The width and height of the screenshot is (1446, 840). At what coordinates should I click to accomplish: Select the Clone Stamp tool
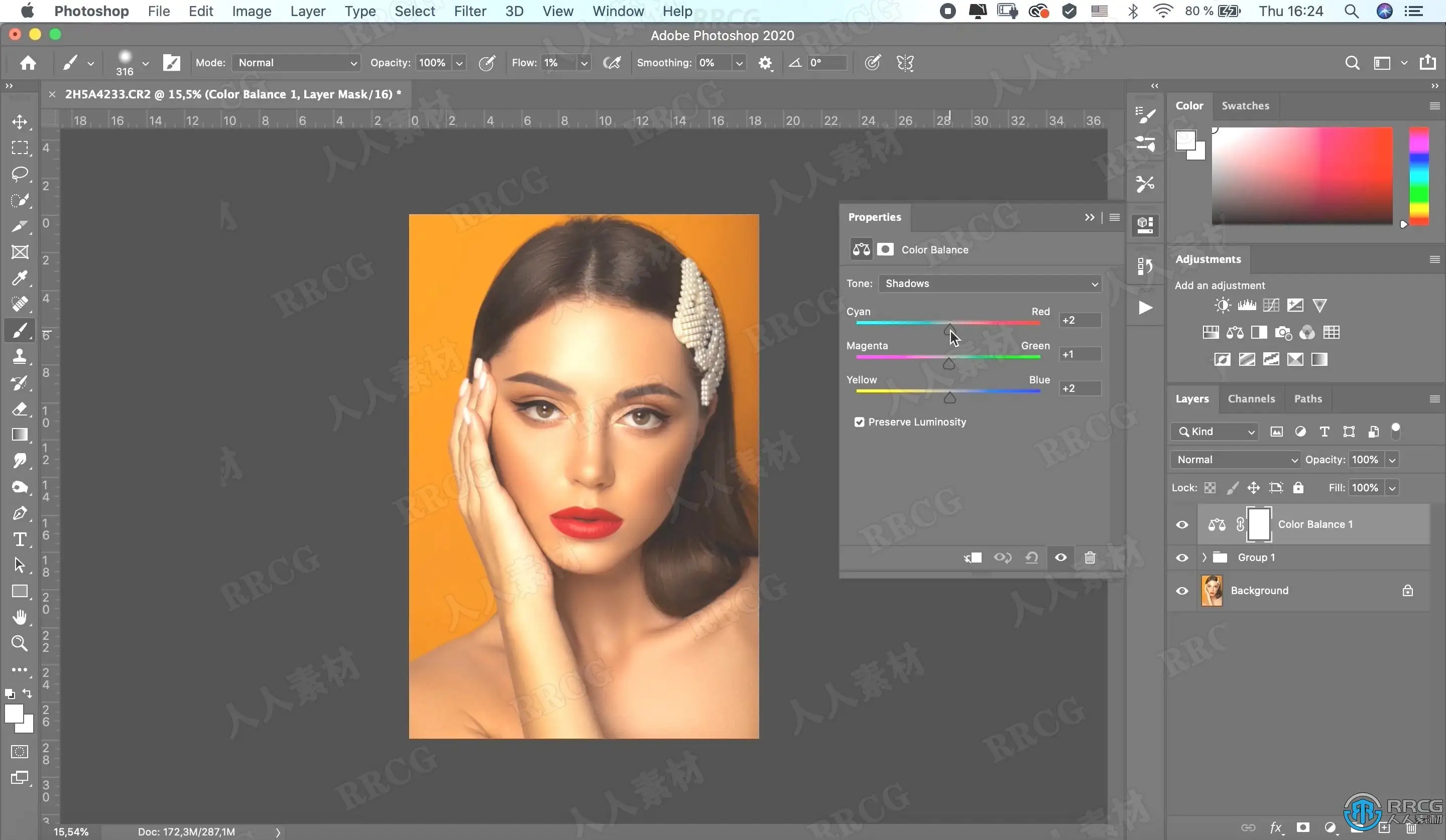click(20, 356)
